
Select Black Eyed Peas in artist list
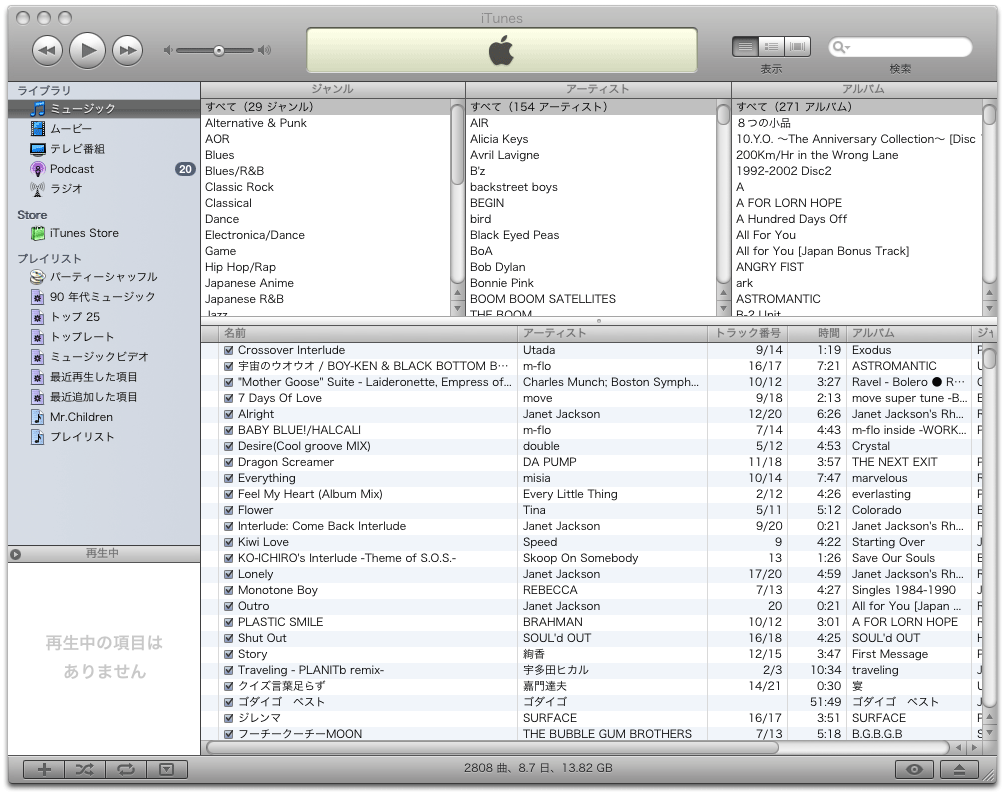[x=591, y=235]
